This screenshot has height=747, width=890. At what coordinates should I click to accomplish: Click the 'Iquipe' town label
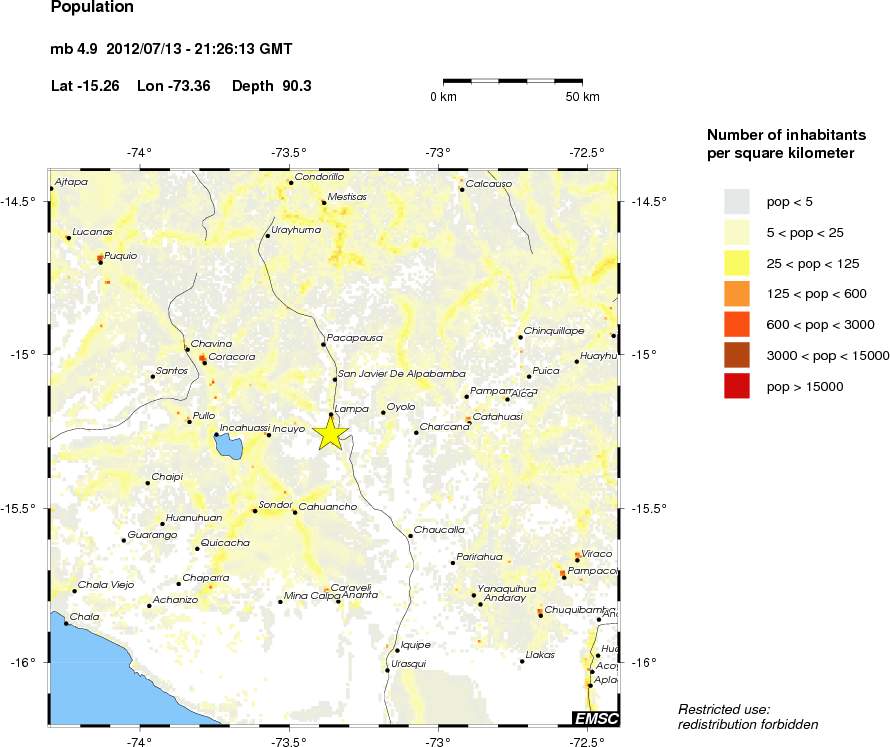coord(415,645)
